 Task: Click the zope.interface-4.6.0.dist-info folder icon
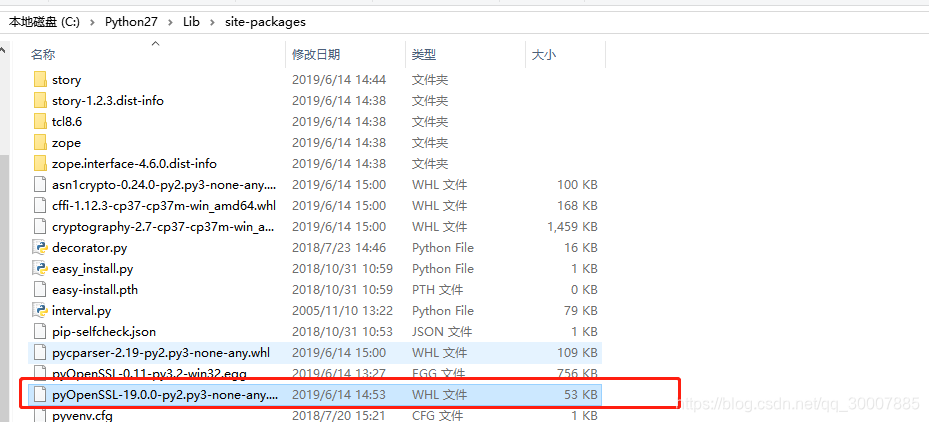40,164
